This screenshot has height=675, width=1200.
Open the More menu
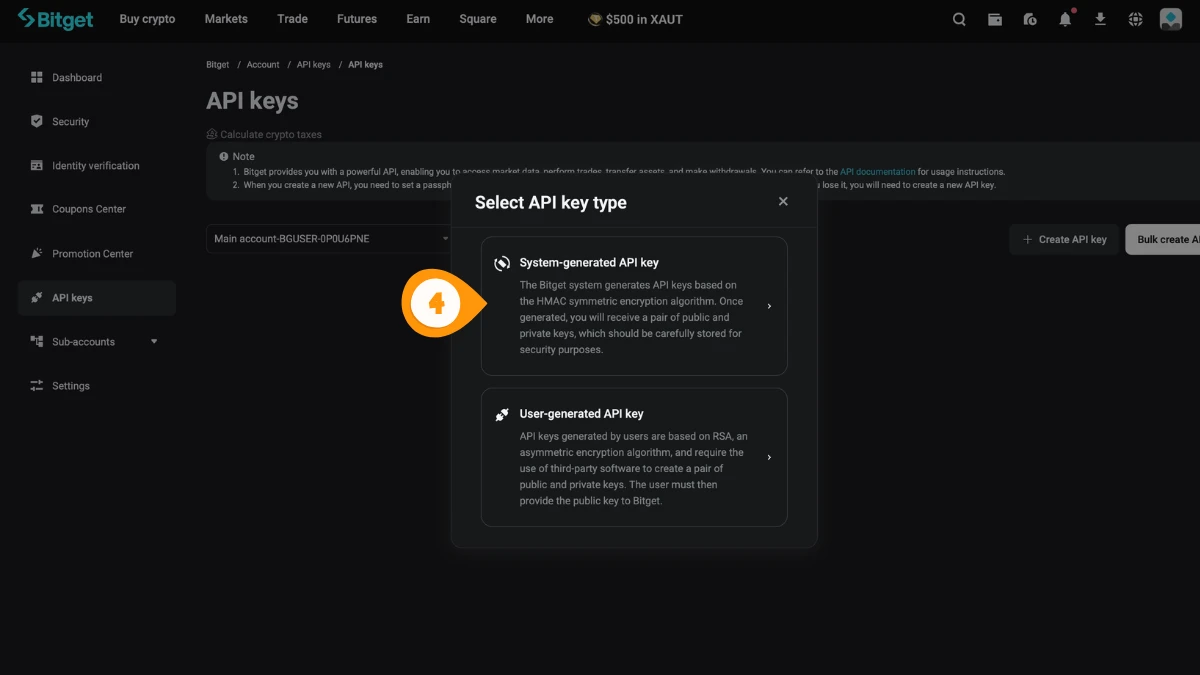(x=539, y=19)
